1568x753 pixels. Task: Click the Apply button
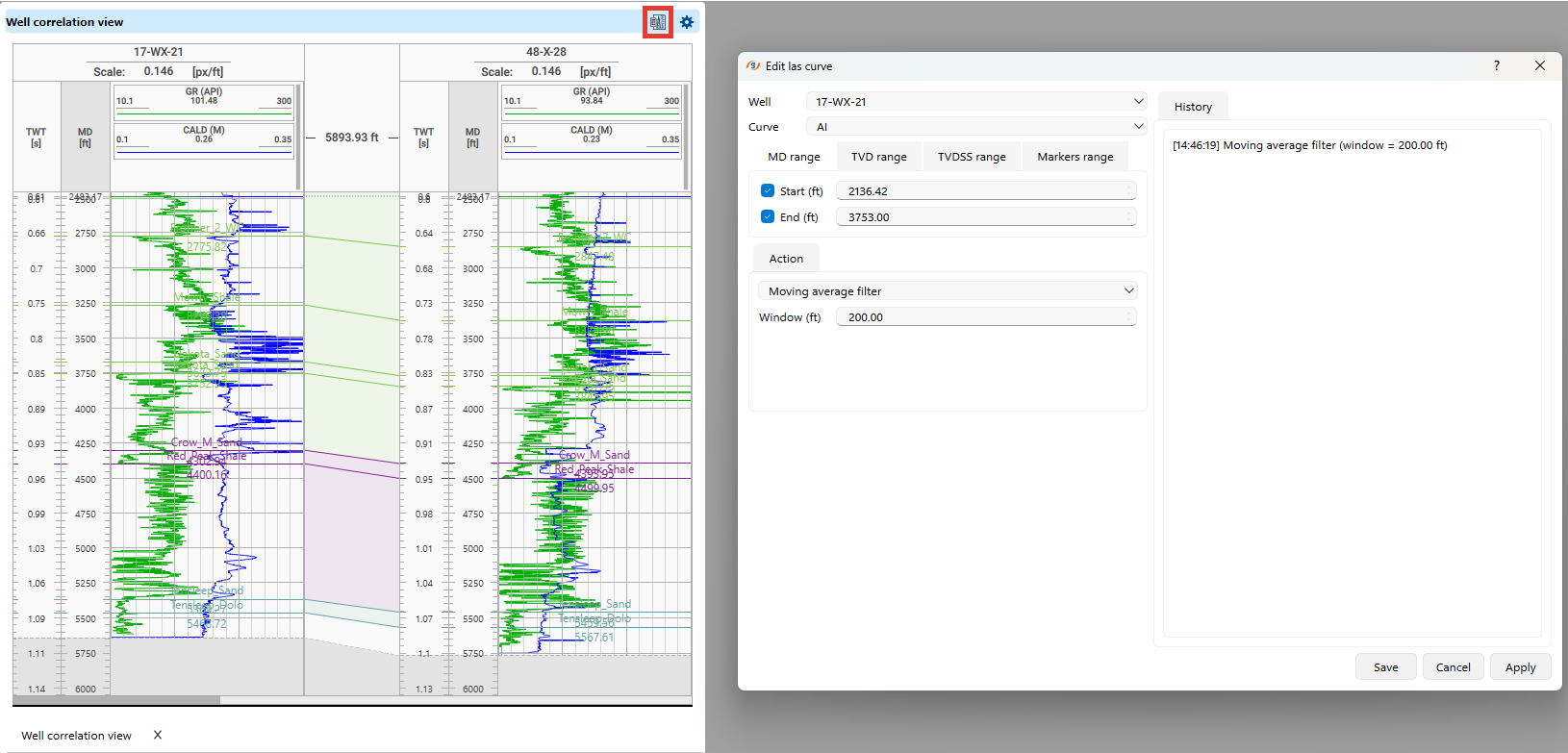pos(1520,667)
